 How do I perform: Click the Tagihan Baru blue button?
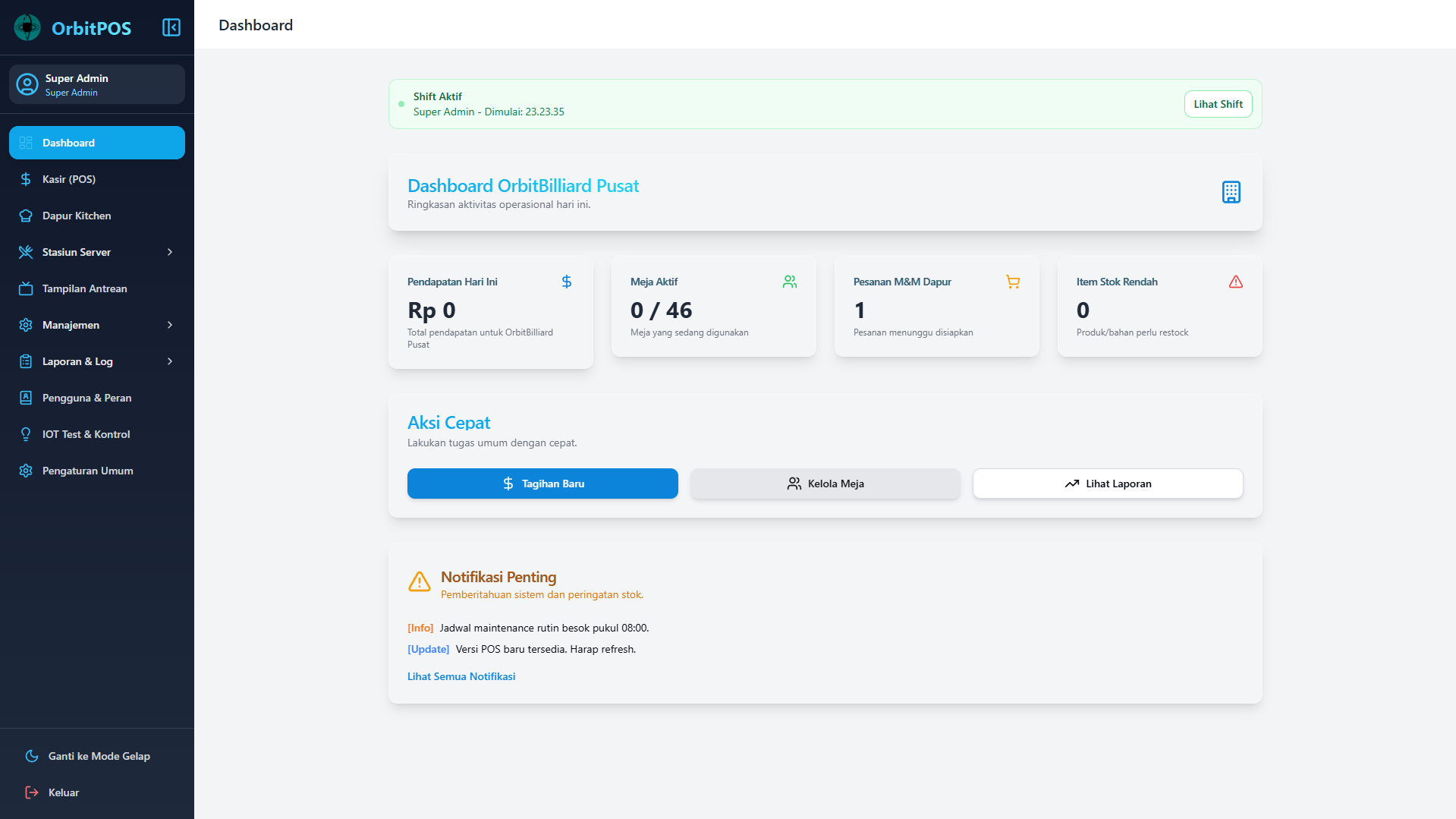click(x=542, y=484)
